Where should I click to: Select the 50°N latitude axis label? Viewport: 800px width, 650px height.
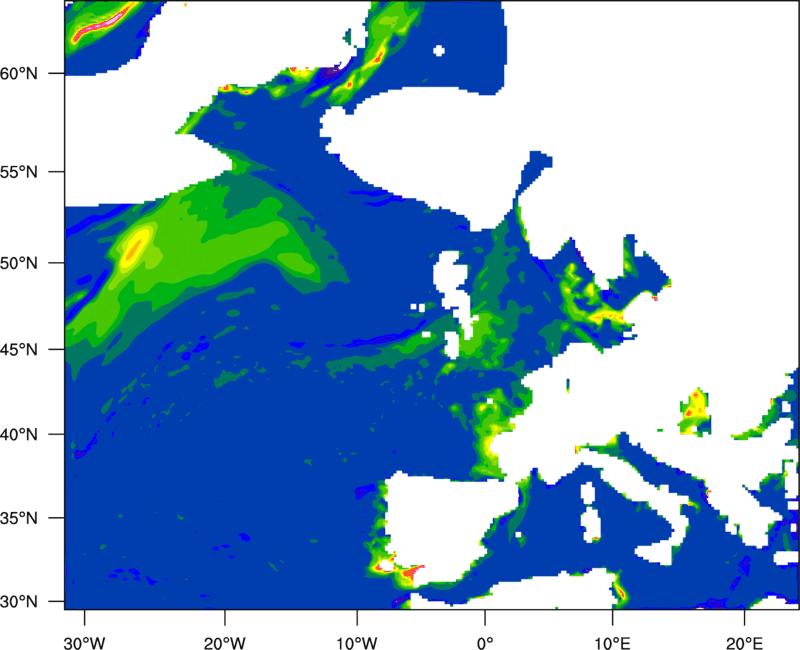point(19,263)
